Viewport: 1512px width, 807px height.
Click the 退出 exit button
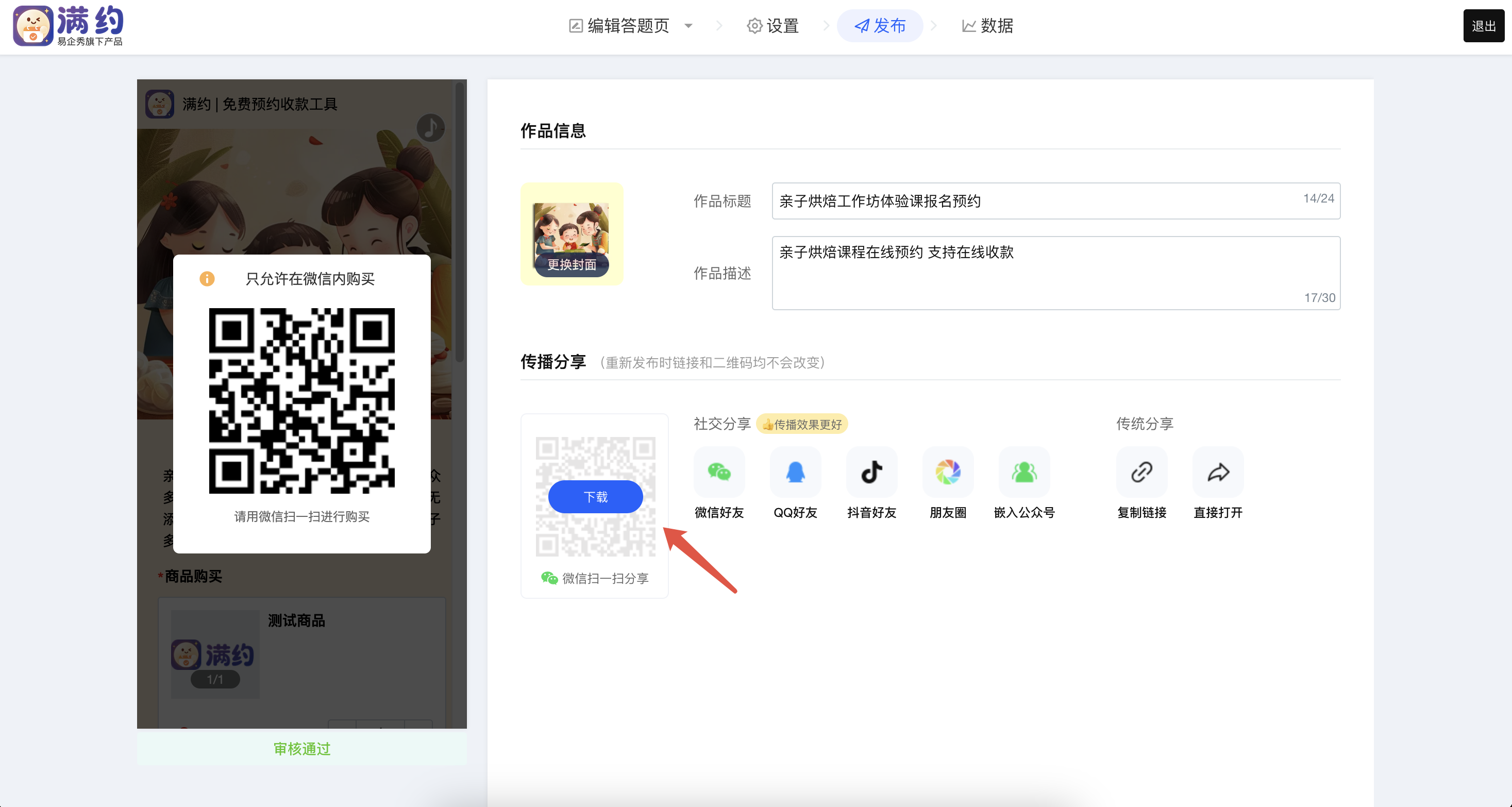tap(1483, 26)
